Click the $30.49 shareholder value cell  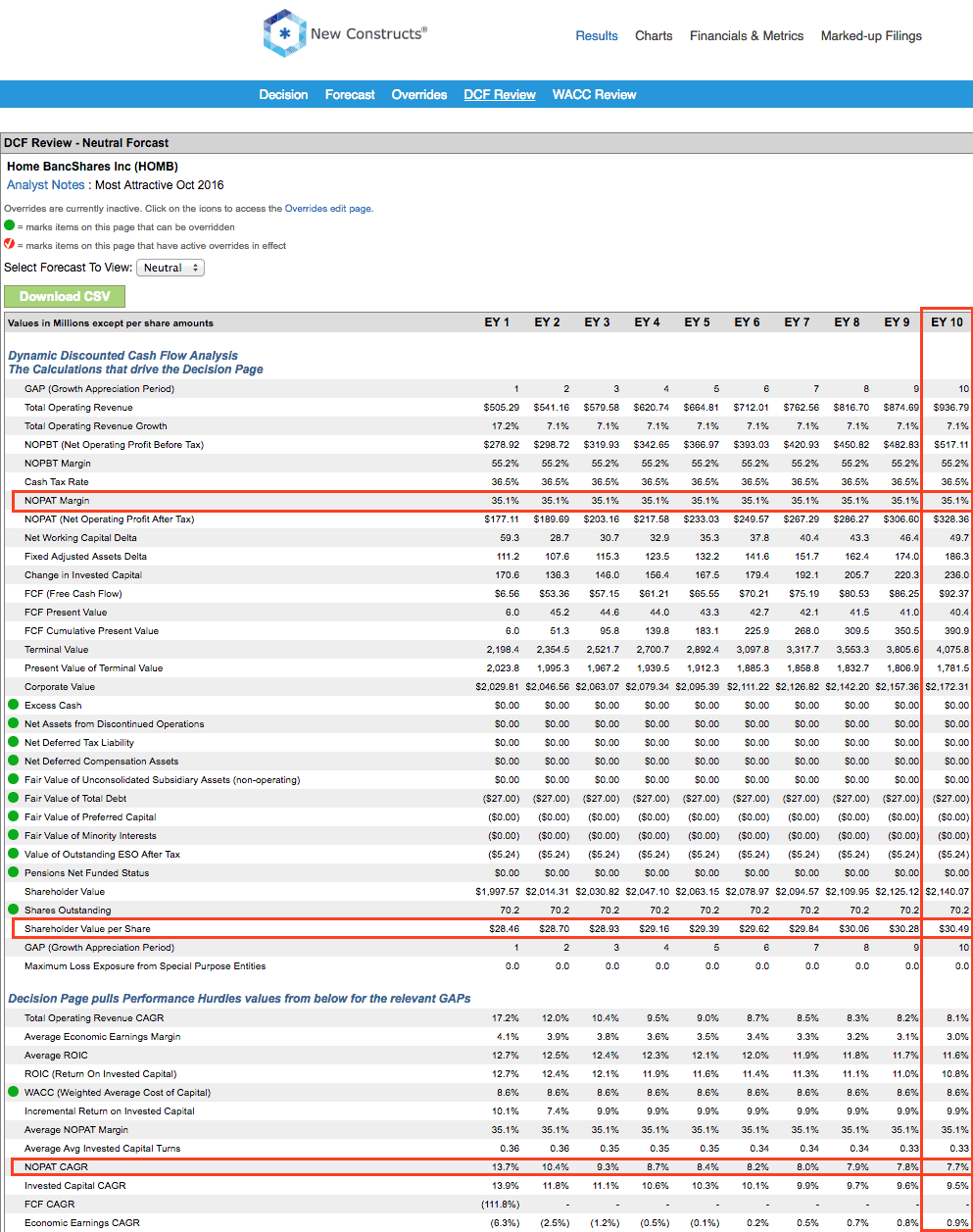pyautogui.click(x=953, y=929)
